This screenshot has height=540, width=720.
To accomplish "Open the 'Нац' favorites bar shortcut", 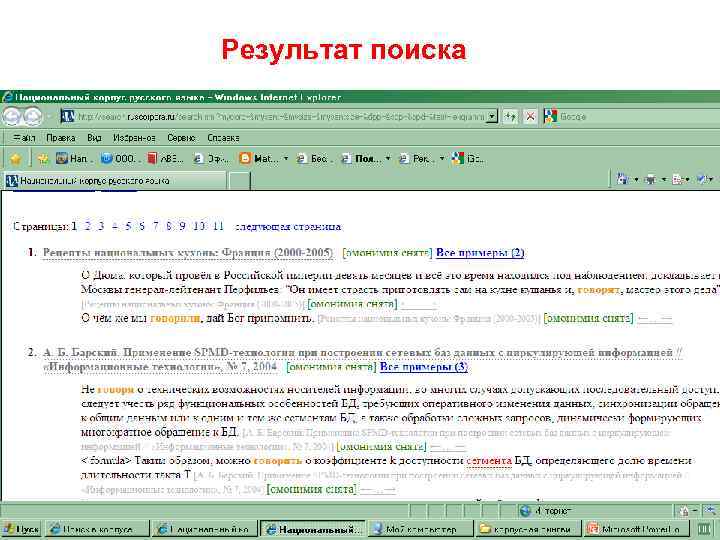I will coord(72,159).
